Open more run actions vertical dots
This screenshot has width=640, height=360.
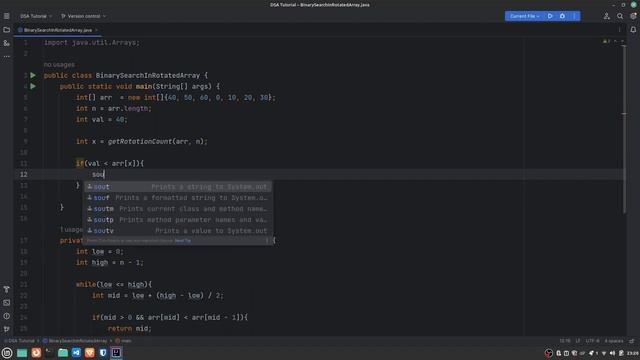(574, 16)
